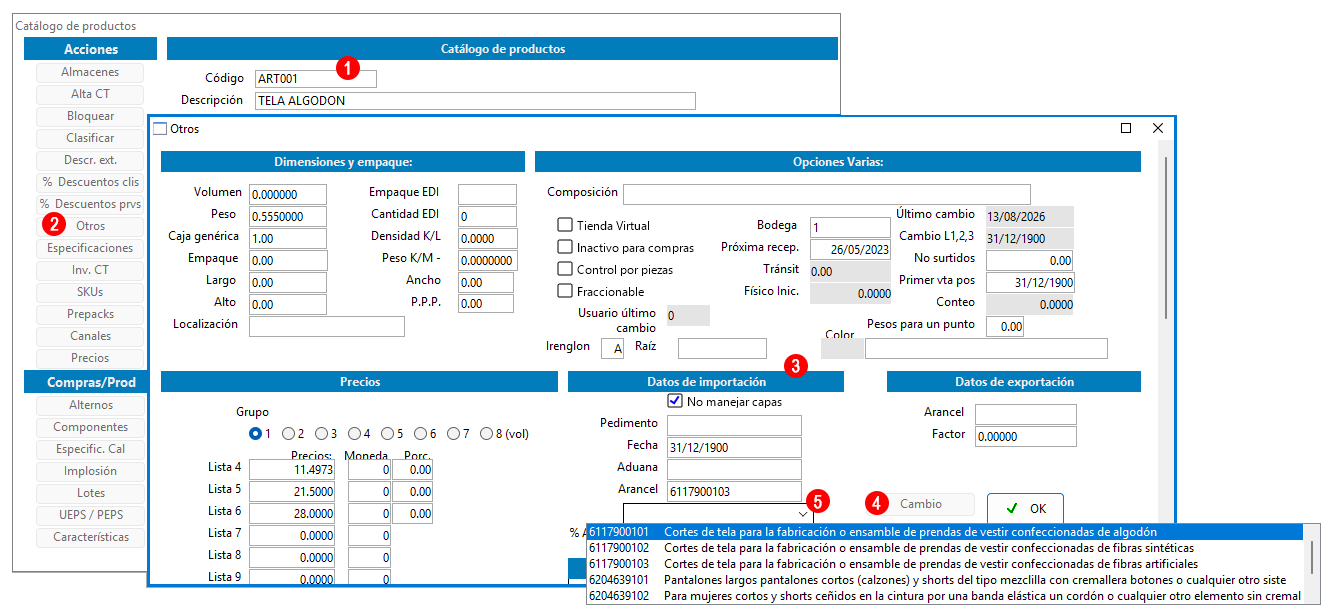Click the Composición text field
Image resolution: width=1339 pixels, height=616 pixels.
[826, 193]
